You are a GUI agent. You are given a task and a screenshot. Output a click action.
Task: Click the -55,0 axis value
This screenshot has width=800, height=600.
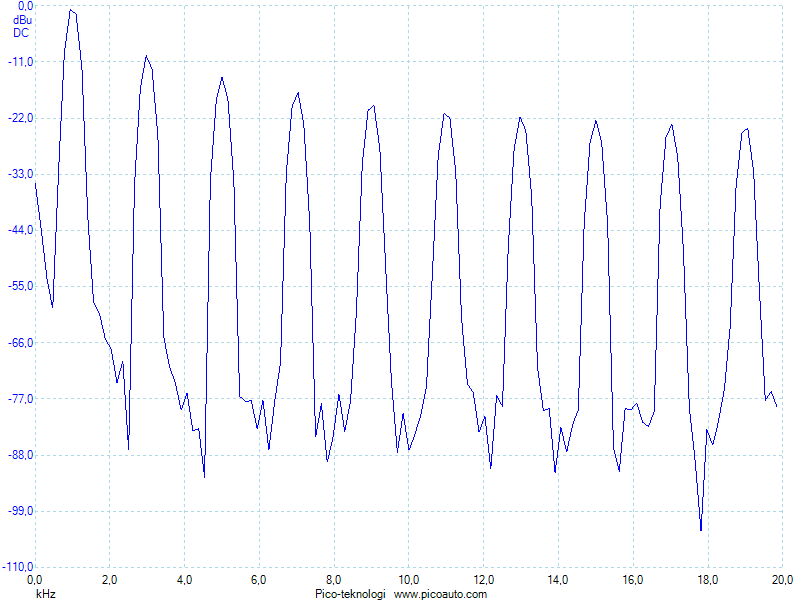pyautogui.click(x=20, y=286)
